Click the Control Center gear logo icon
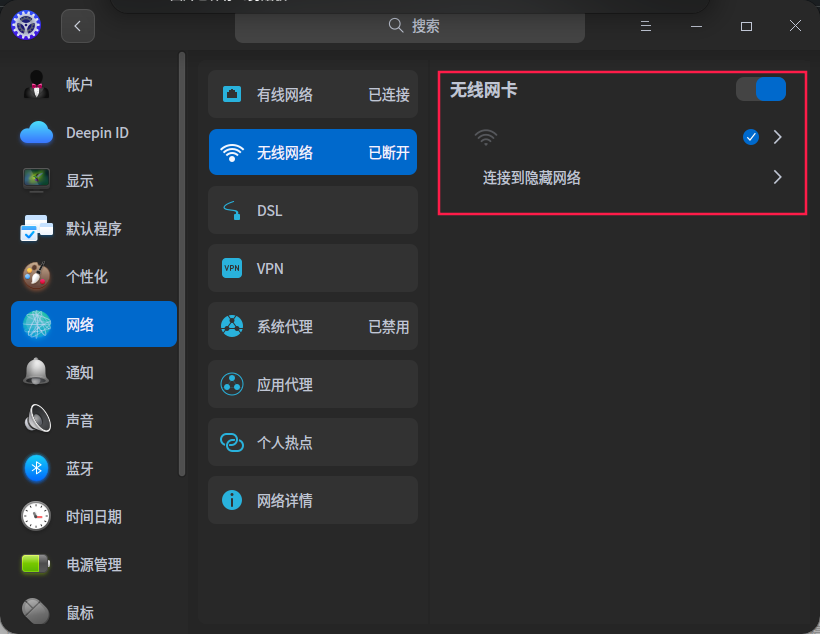Image resolution: width=820 pixels, height=634 pixels. pos(26,25)
